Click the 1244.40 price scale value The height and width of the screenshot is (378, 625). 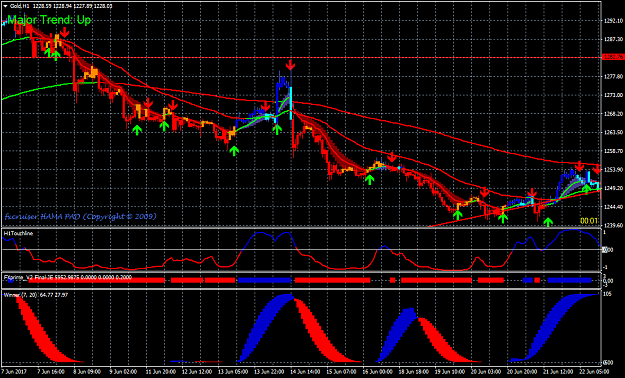click(x=613, y=207)
